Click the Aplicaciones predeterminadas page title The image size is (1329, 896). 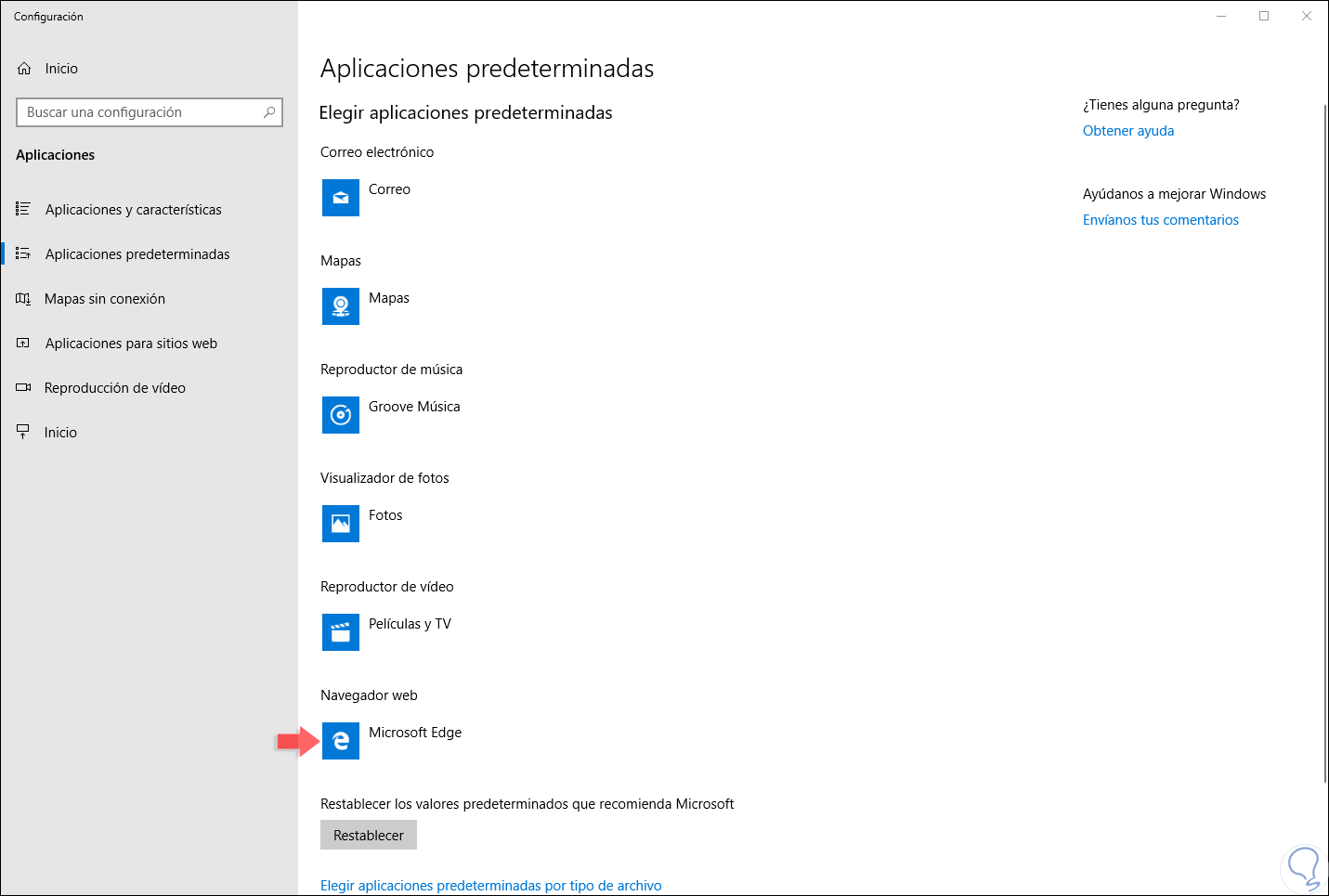488,69
